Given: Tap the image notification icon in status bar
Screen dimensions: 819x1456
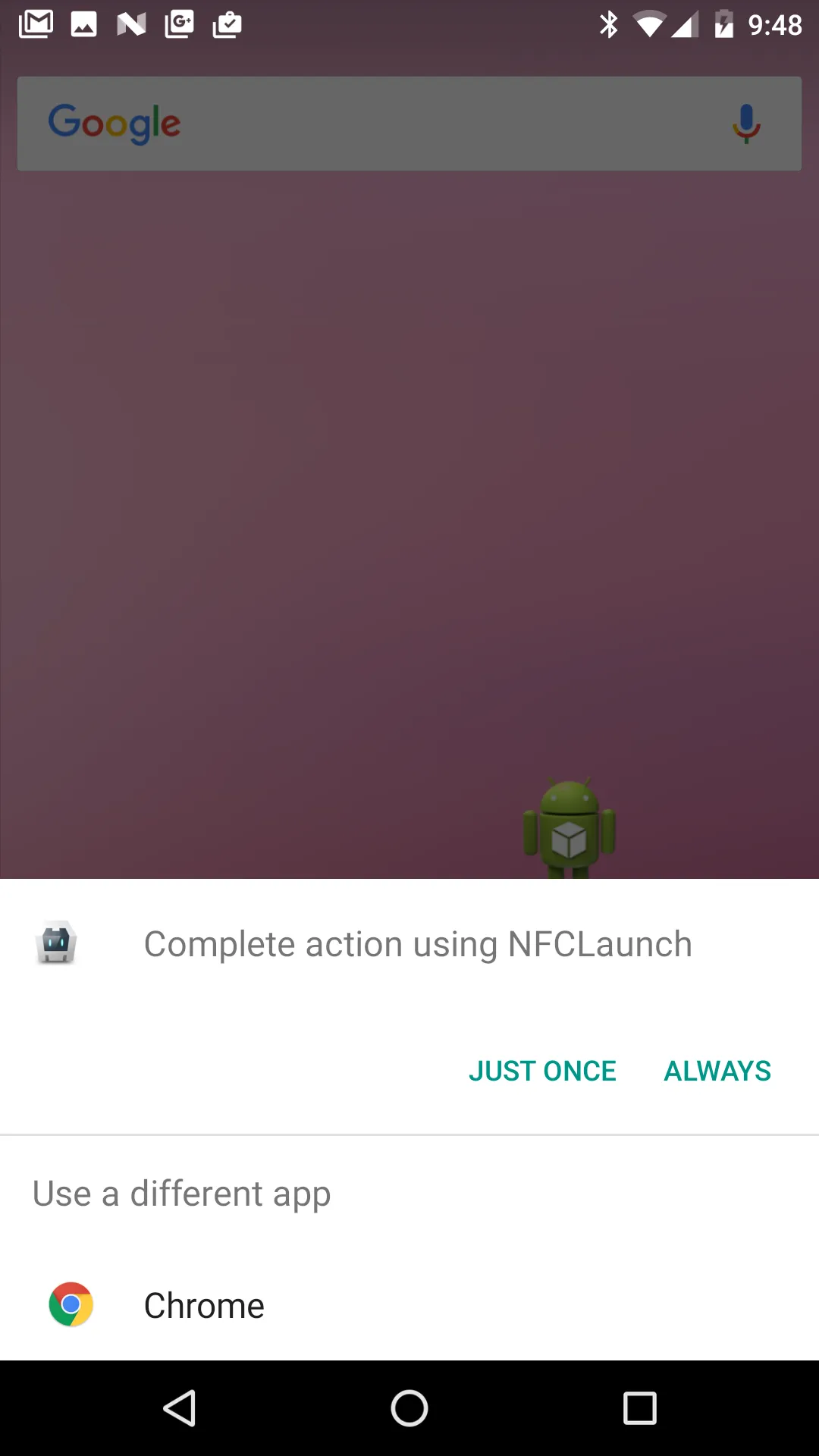Looking at the screenshot, I should click(83, 24).
